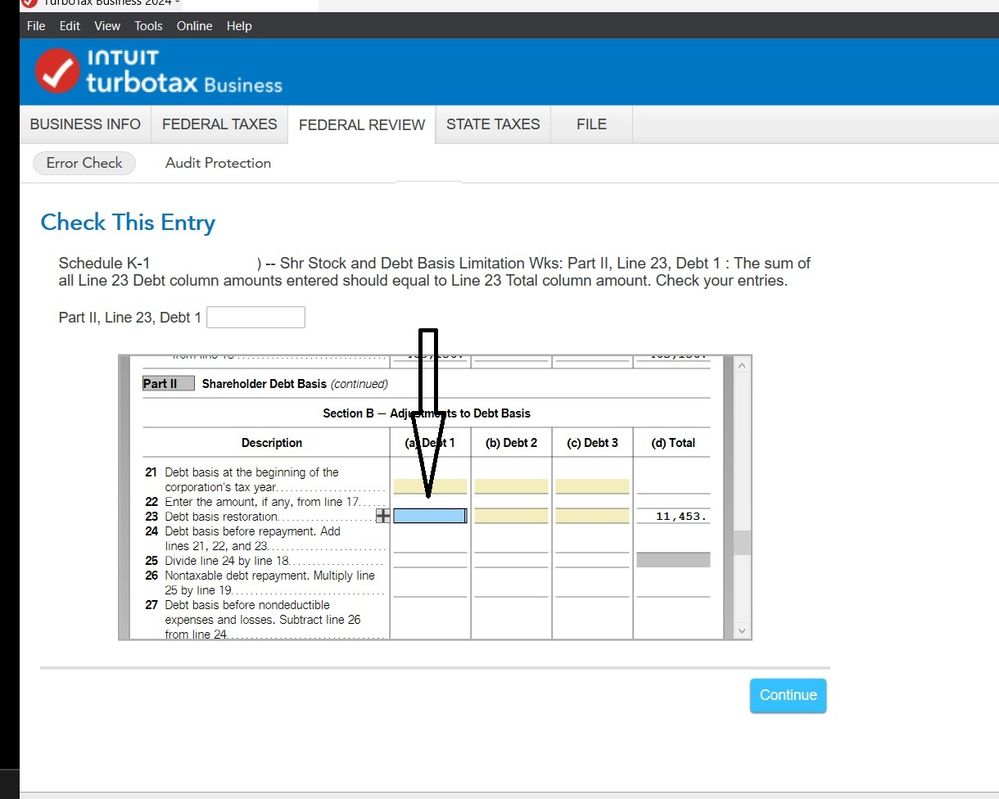Viewport: 999px width, 799px height.
Task: Select the Error Check sub-tab
Action: [84, 163]
